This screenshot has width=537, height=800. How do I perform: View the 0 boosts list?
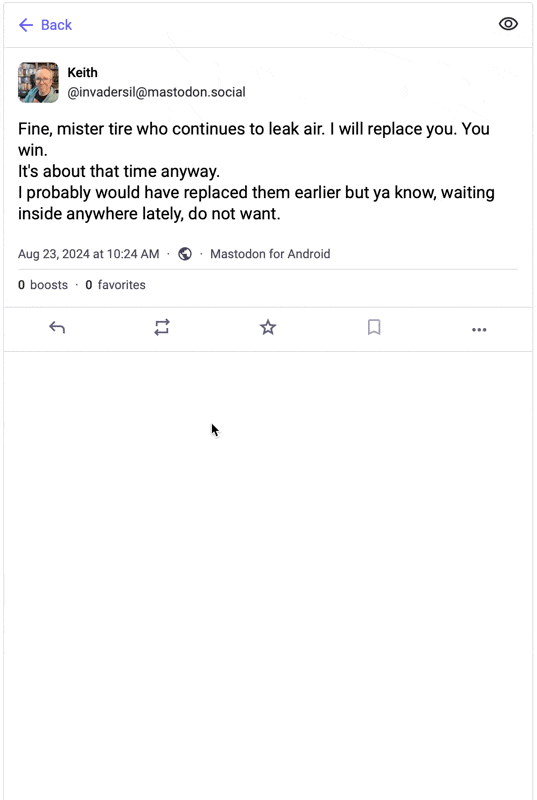[x=43, y=285]
